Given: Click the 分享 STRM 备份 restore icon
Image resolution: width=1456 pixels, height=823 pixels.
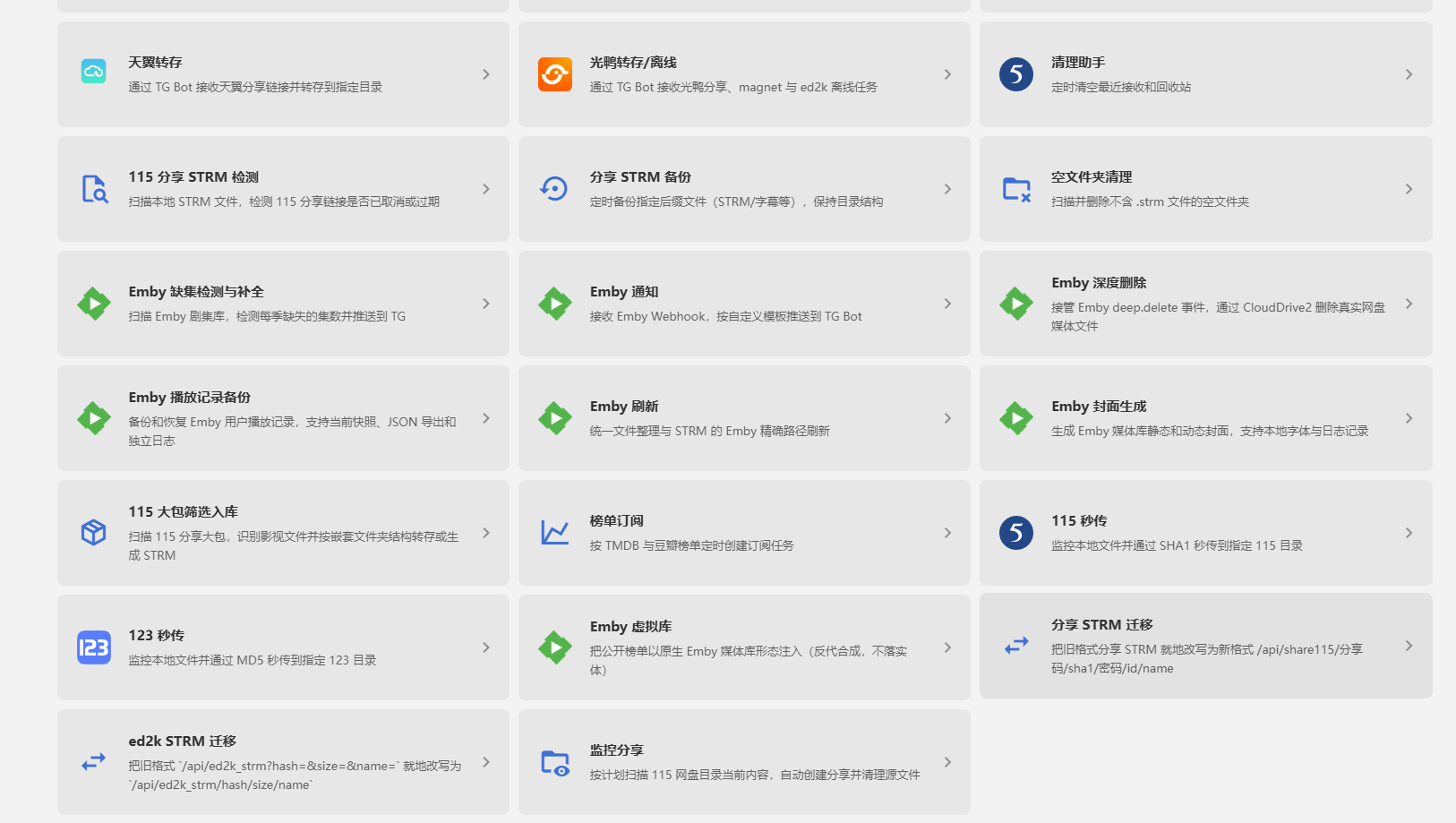Looking at the screenshot, I should 555,189.
